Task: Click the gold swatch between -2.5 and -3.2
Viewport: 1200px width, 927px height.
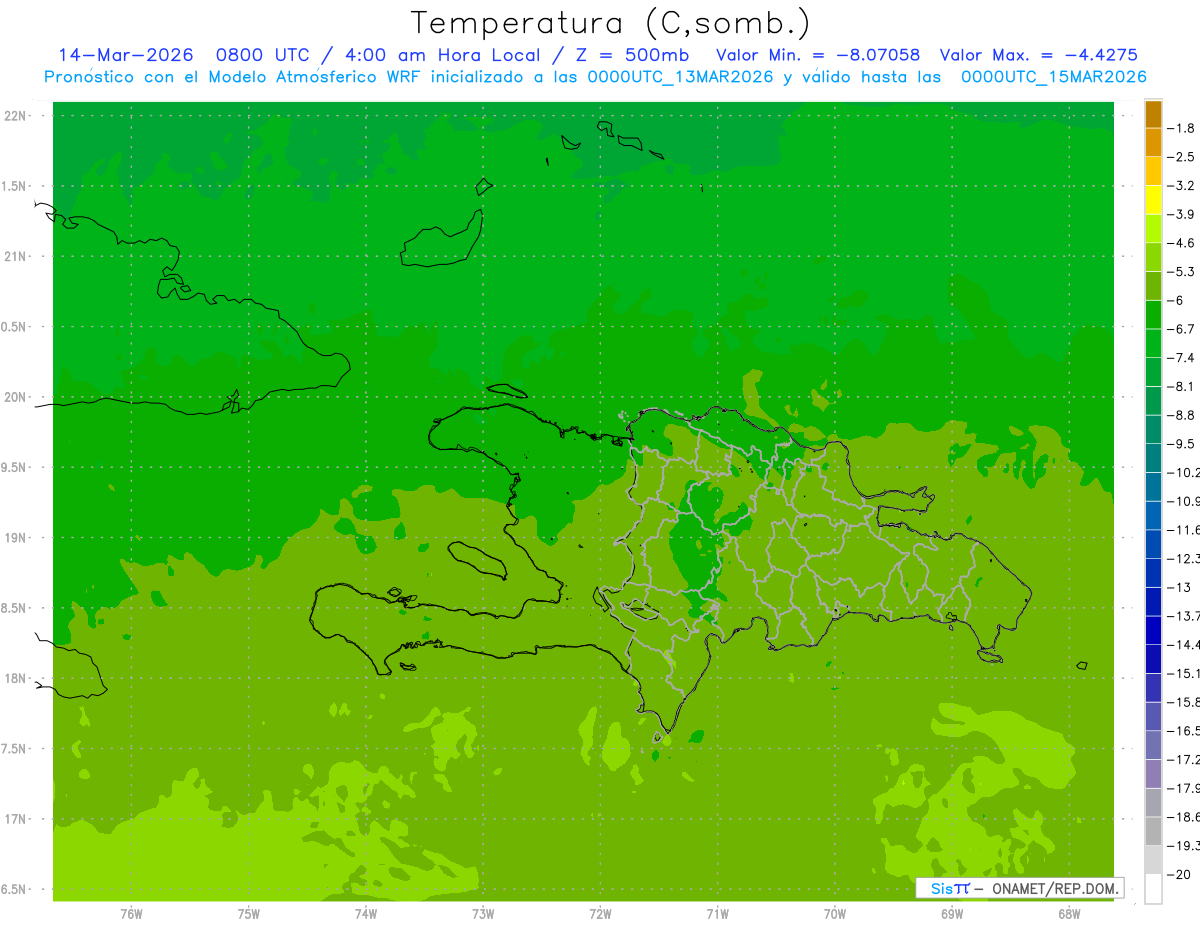Action: coord(1153,171)
